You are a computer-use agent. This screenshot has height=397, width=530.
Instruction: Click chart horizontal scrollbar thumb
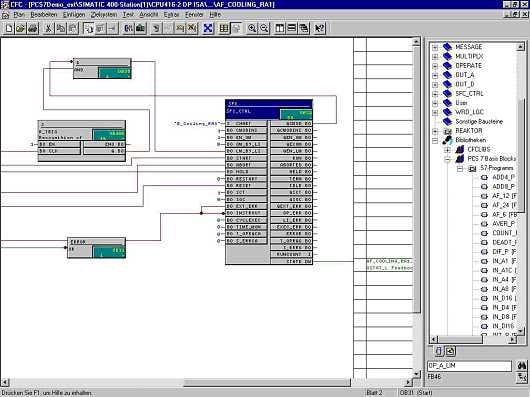point(267,382)
